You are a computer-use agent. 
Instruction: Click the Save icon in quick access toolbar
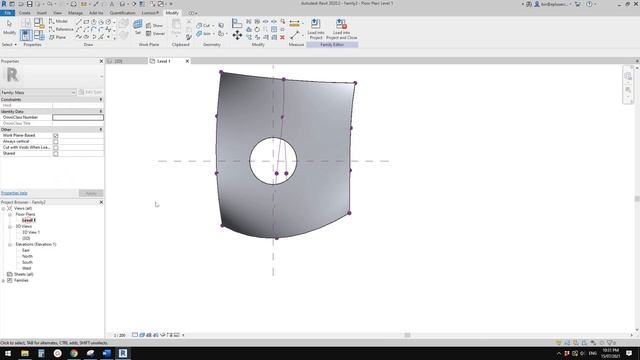click(29, 4)
